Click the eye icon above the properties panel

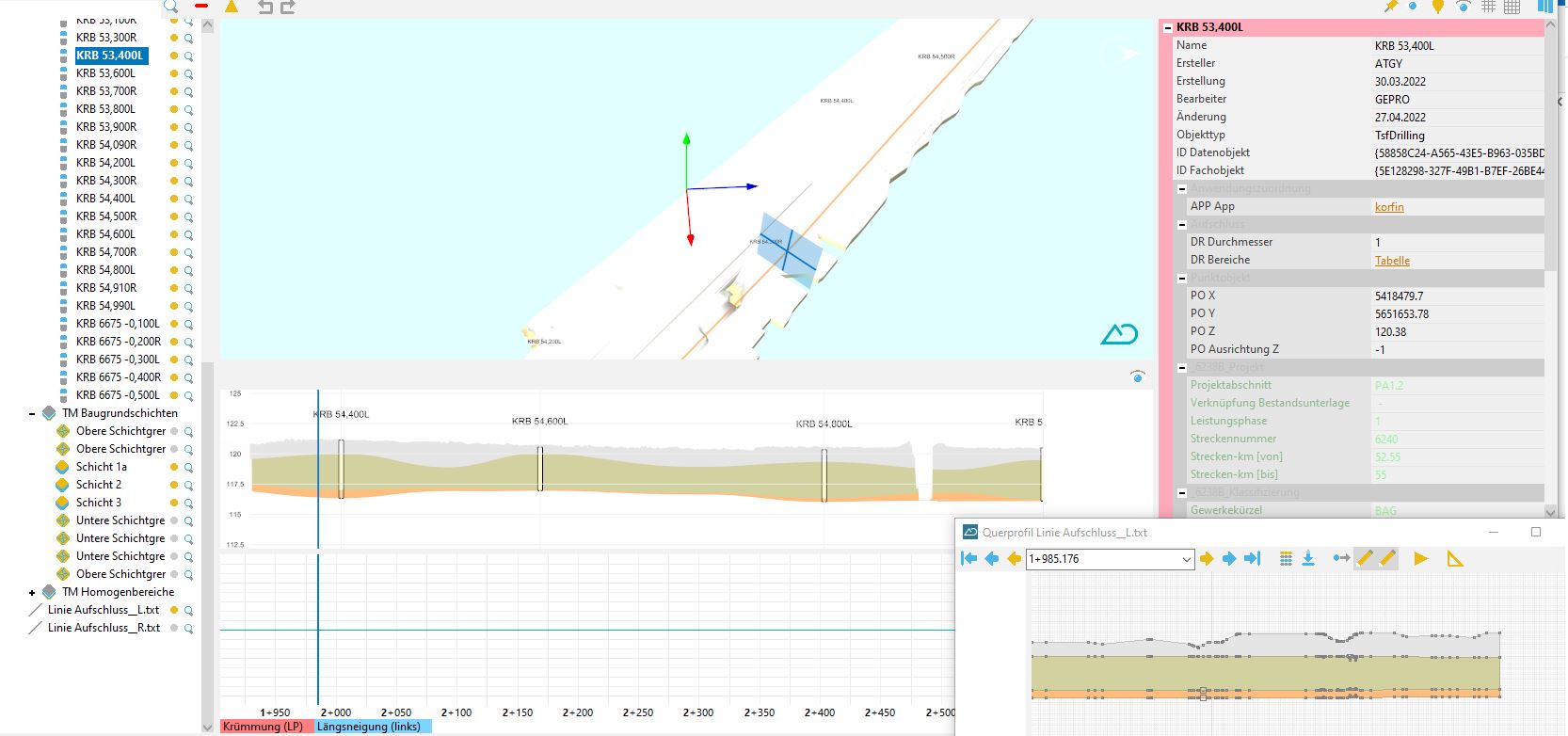(x=1463, y=7)
